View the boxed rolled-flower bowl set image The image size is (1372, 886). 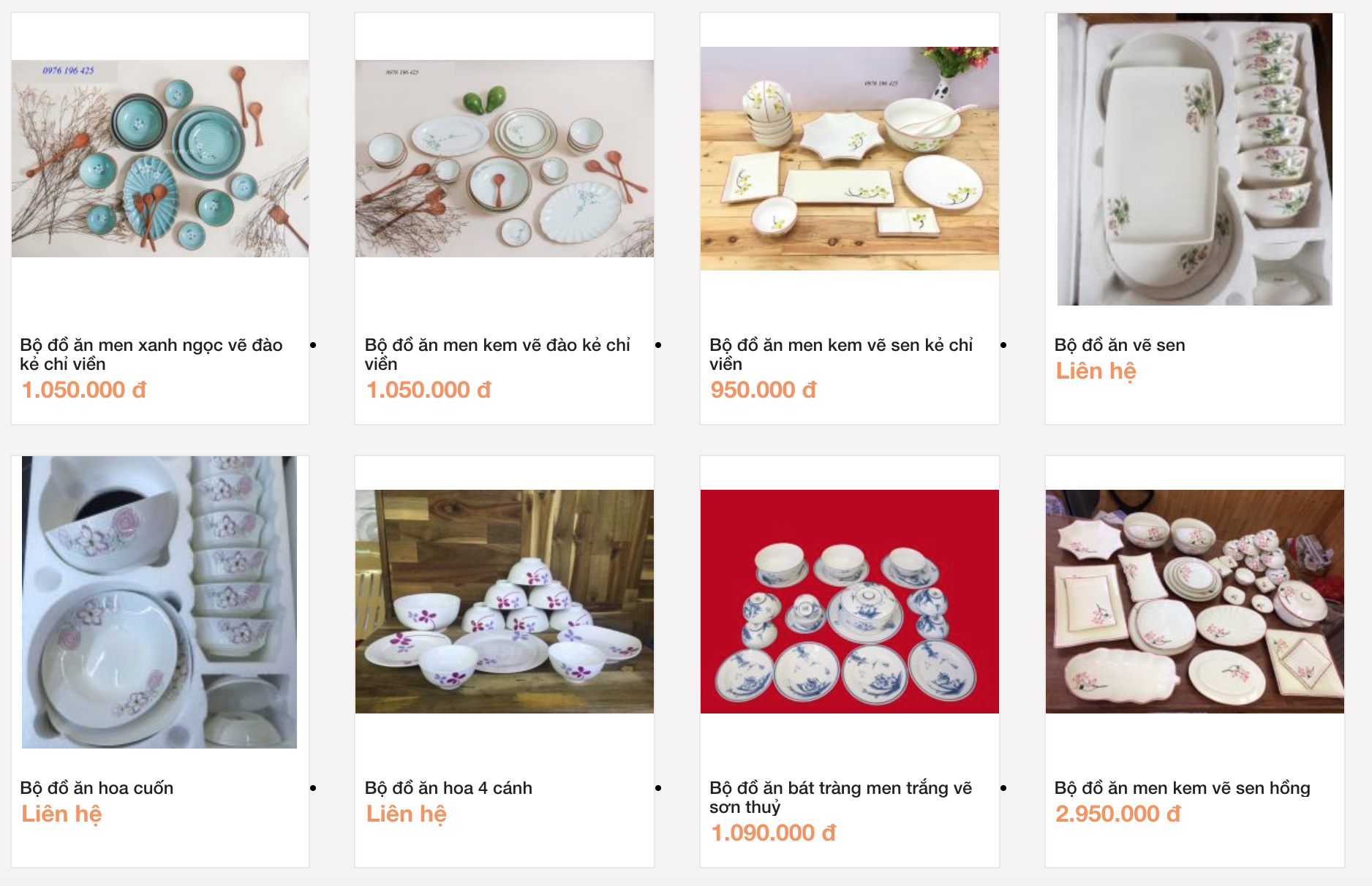[159, 602]
